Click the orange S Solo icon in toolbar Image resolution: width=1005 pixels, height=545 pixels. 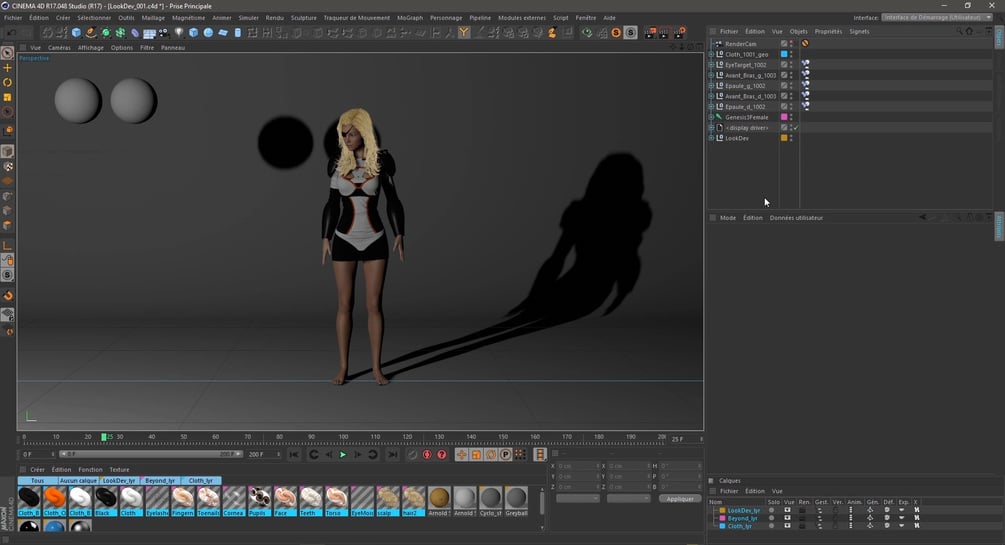point(616,32)
